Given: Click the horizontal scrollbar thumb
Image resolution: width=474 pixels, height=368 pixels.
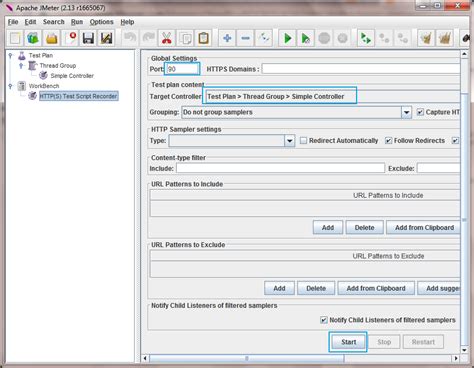Looking at the screenshot, I should click(x=247, y=358).
